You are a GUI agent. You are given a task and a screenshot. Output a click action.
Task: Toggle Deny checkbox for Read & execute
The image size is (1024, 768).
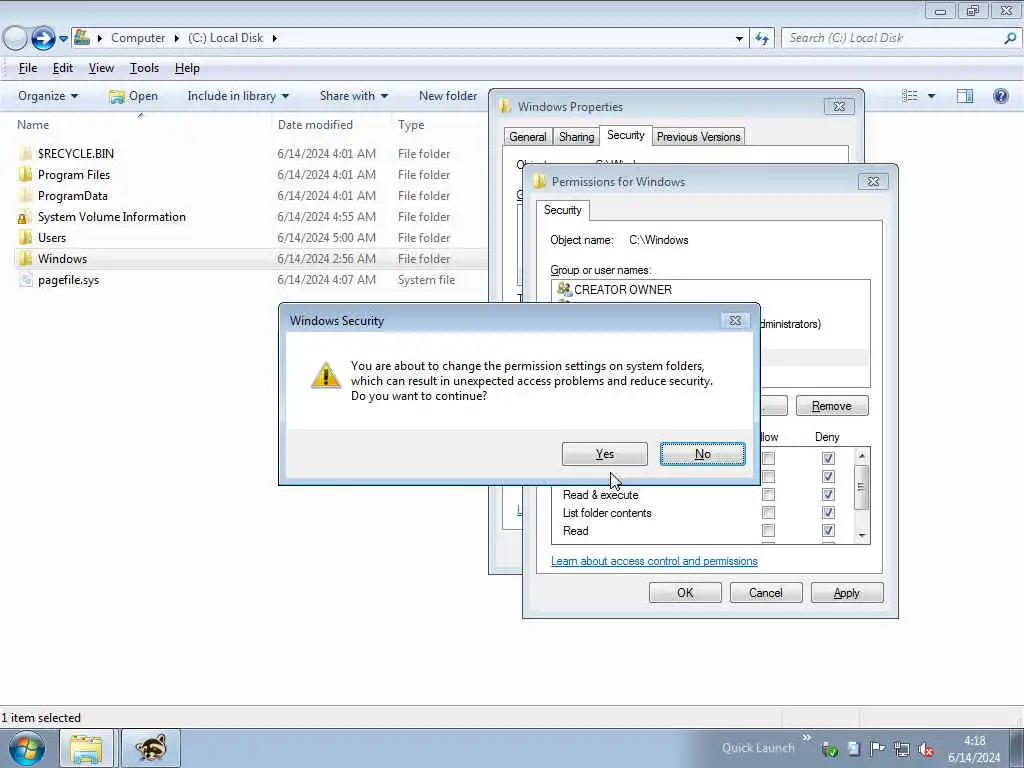[x=828, y=495]
